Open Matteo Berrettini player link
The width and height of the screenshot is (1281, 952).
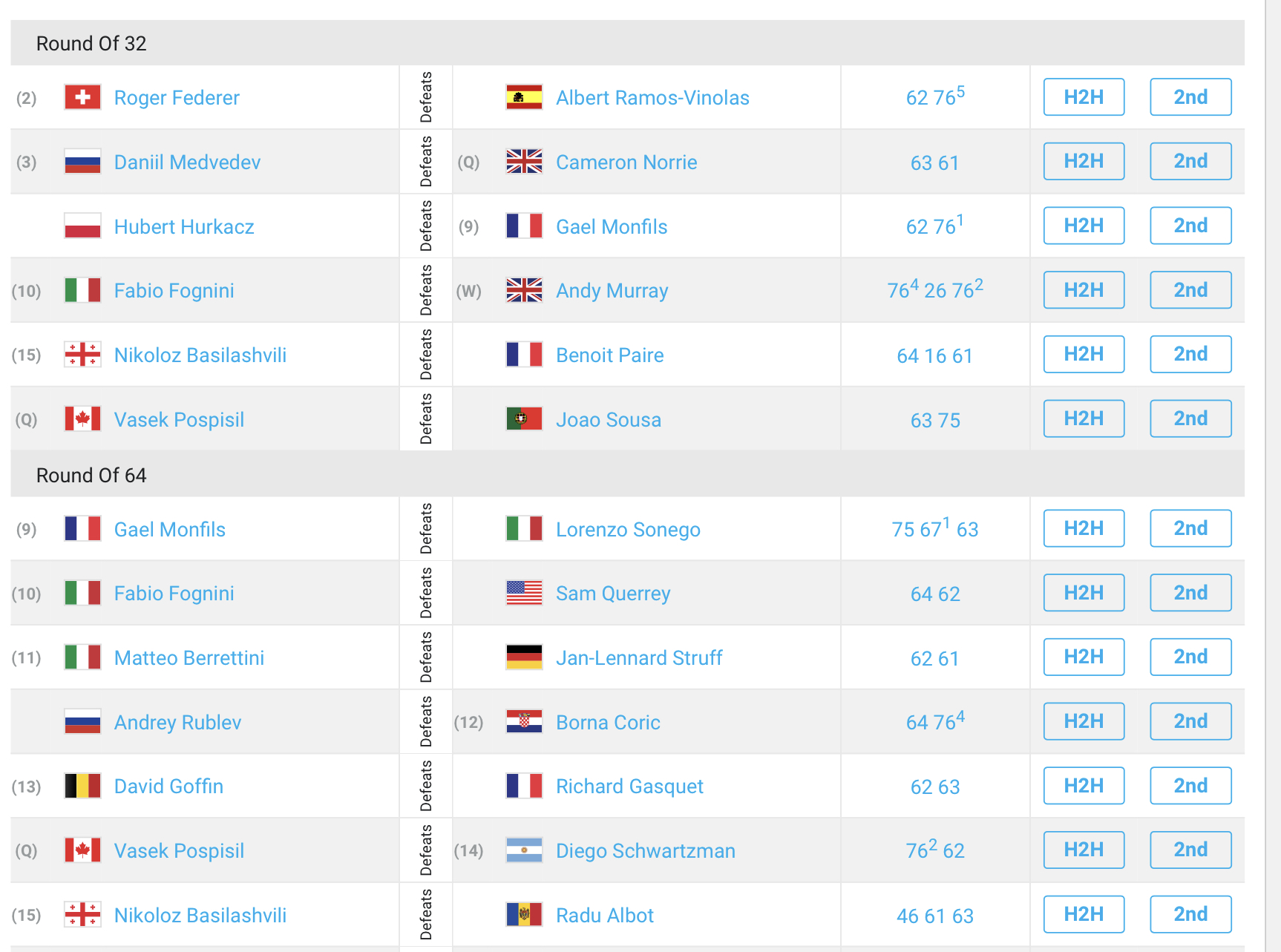tap(189, 658)
